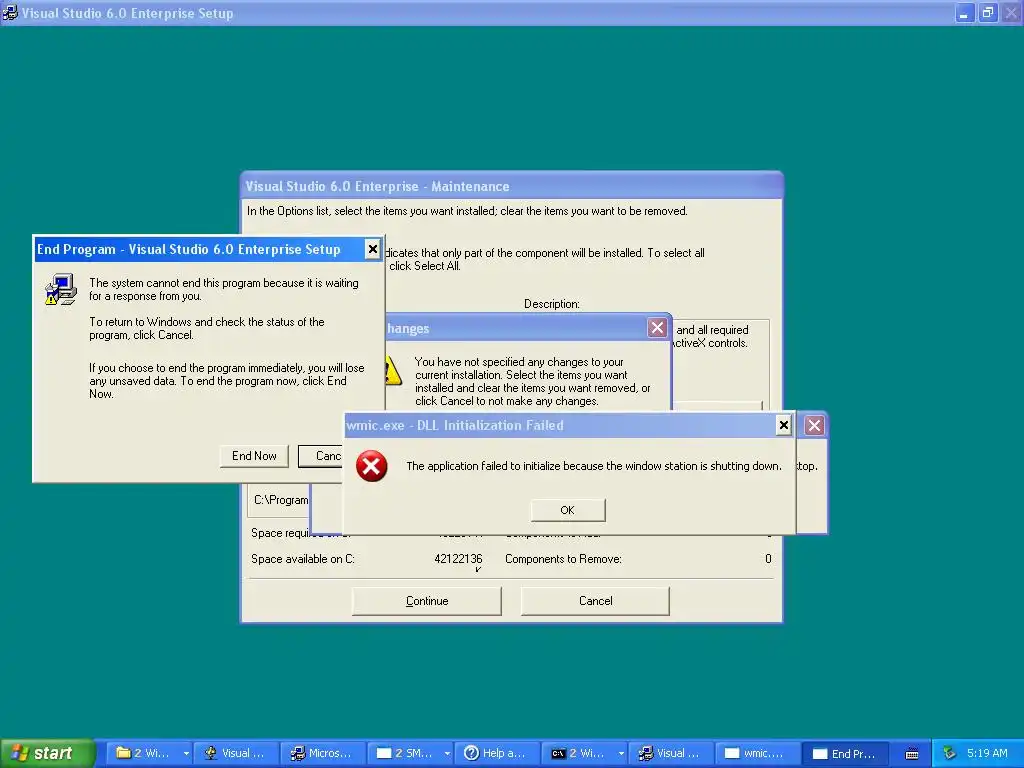The height and width of the screenshot is (768, 1024).
Task: Click the 'Space available on C:' label
Action: click(302, 558)
